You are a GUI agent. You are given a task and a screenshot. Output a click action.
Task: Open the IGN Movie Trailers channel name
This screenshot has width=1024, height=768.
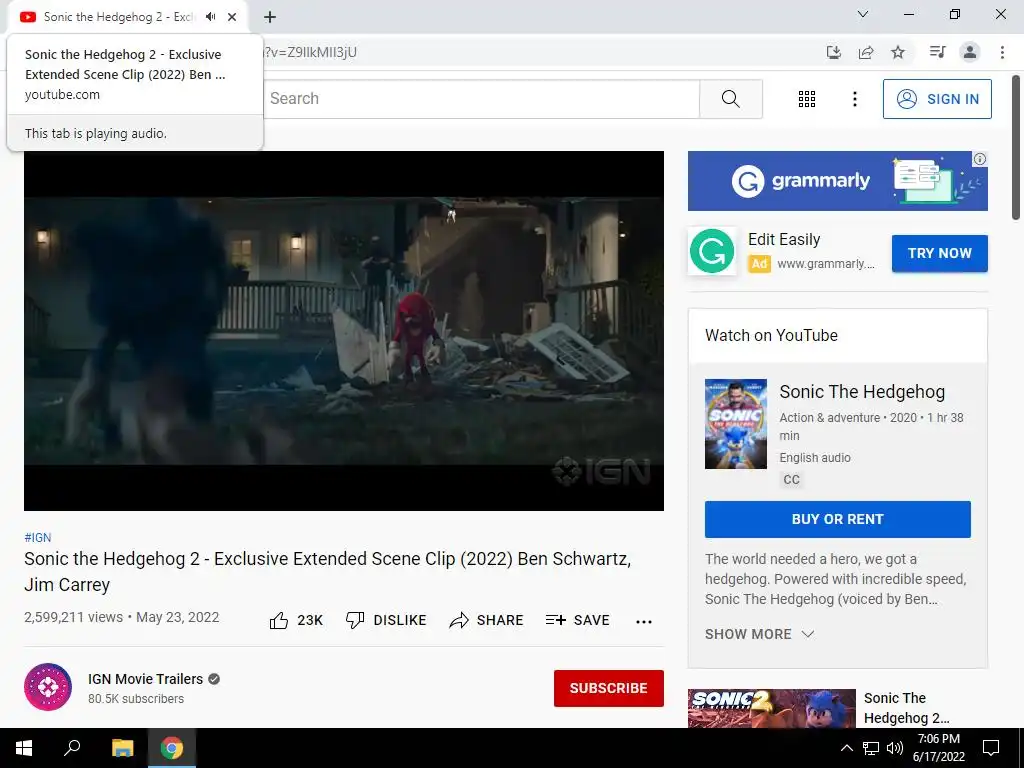pos(145,679)
